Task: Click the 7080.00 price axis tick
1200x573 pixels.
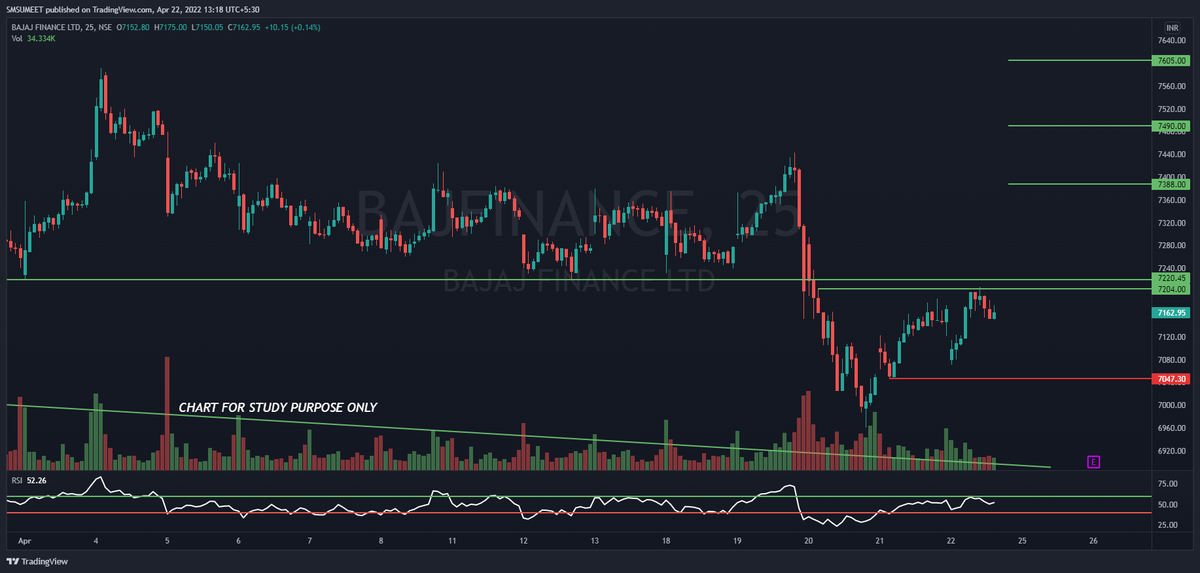Action: pyautogui.click(x=1172, y=360)
